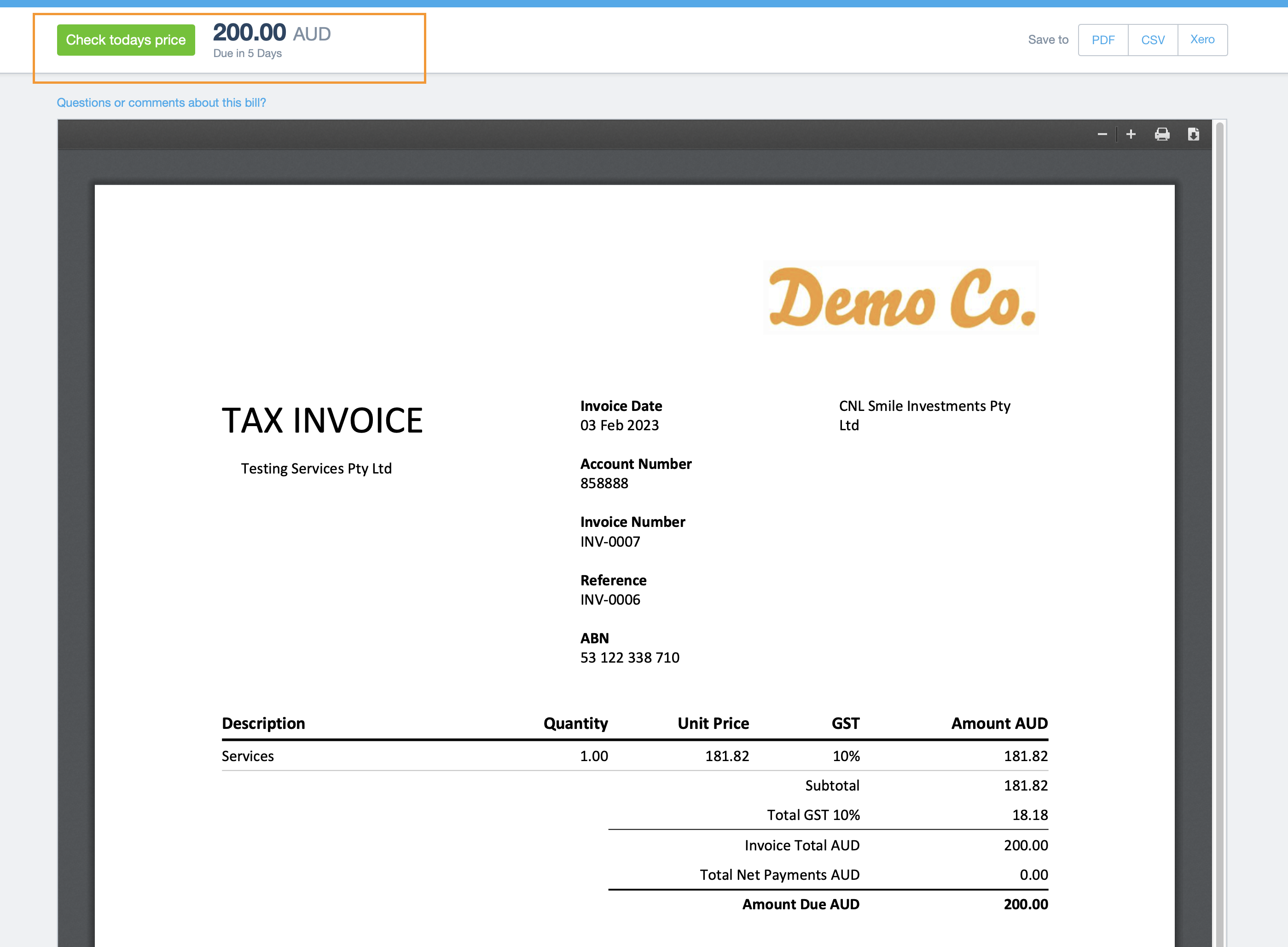Click the Services line item description

click(248, 756)
